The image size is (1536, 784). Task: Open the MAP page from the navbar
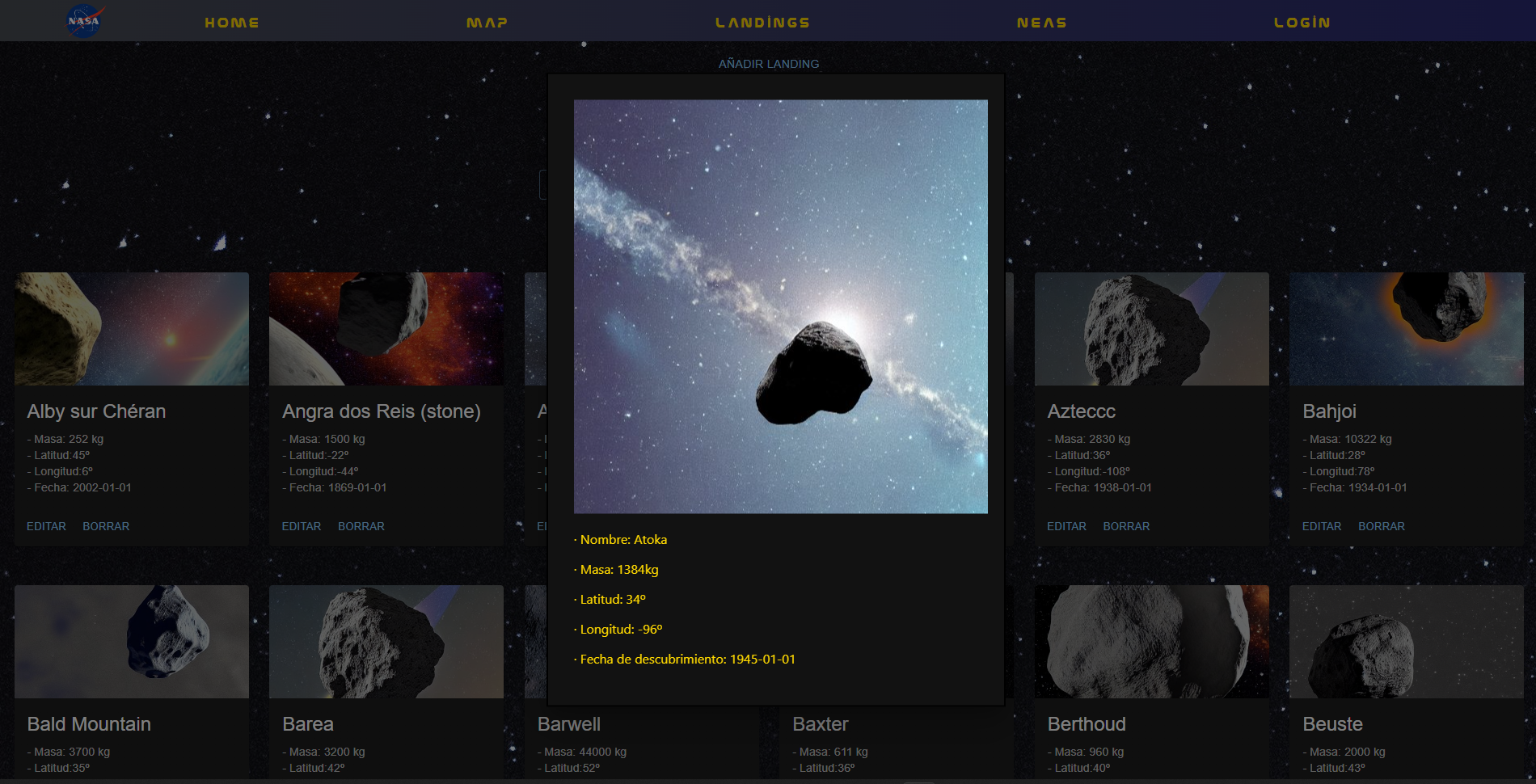click(x=486, y=22)
